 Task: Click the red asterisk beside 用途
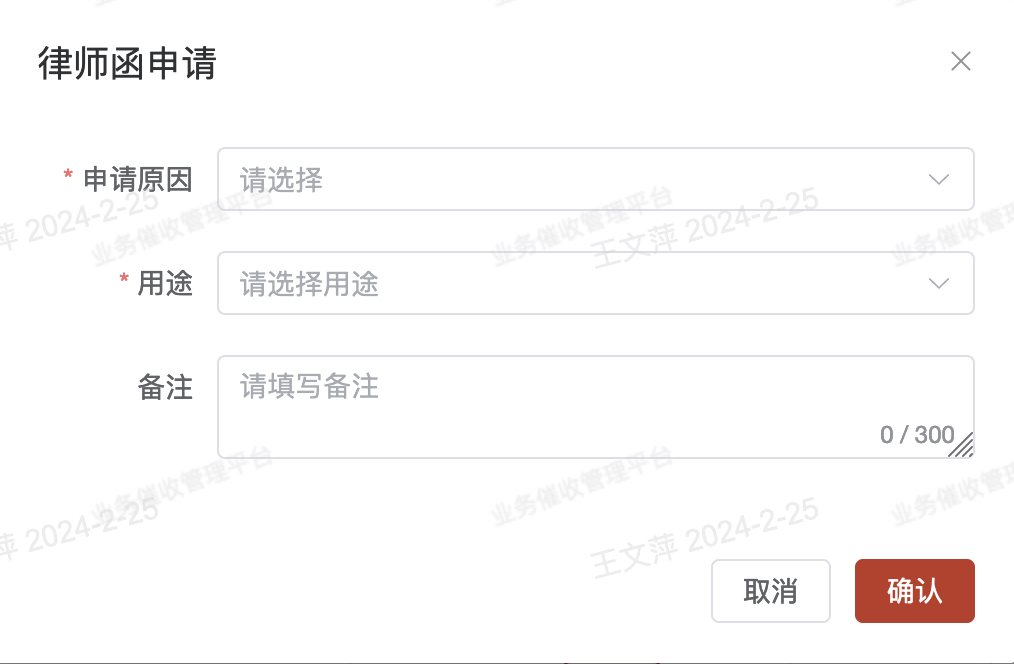[124, 281]
